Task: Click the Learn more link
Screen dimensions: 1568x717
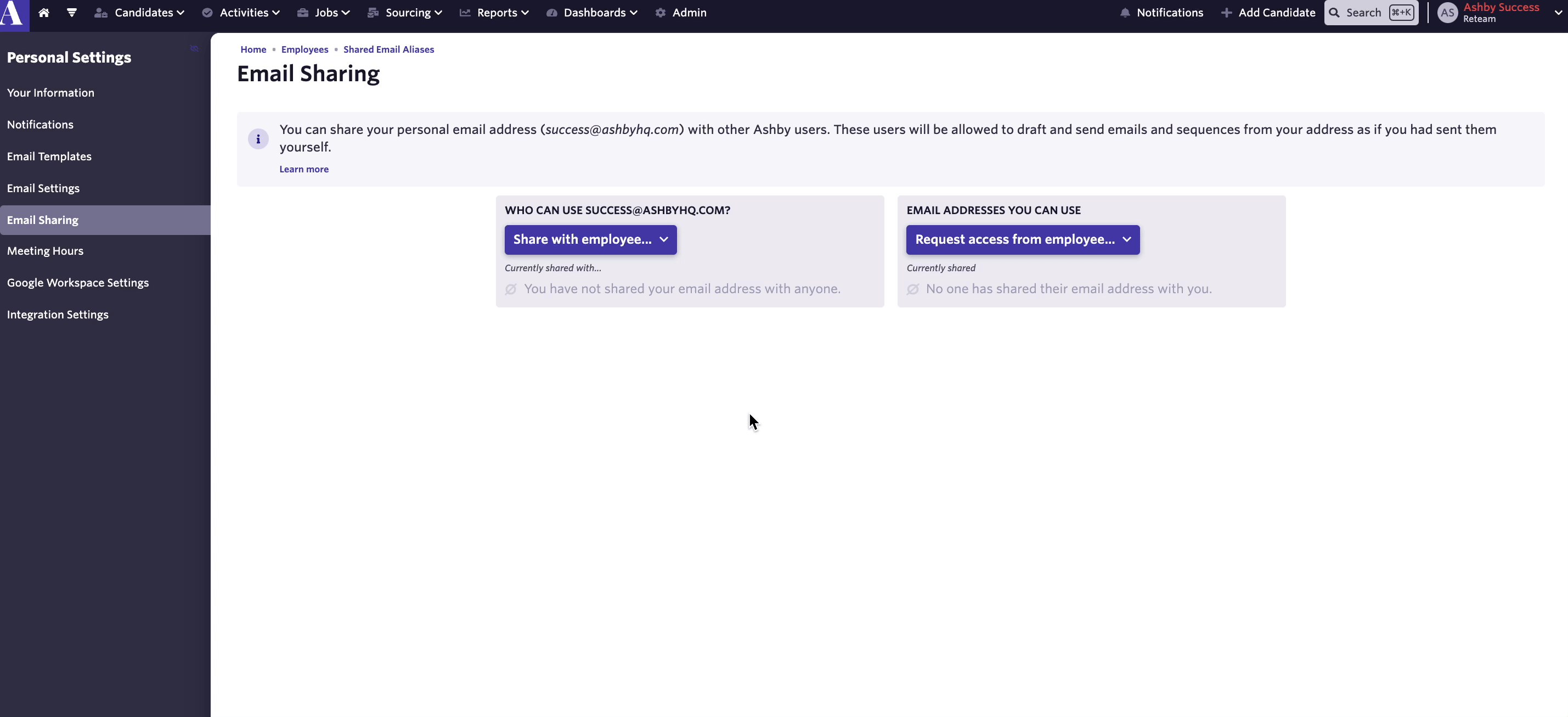Action: (304, 169)
